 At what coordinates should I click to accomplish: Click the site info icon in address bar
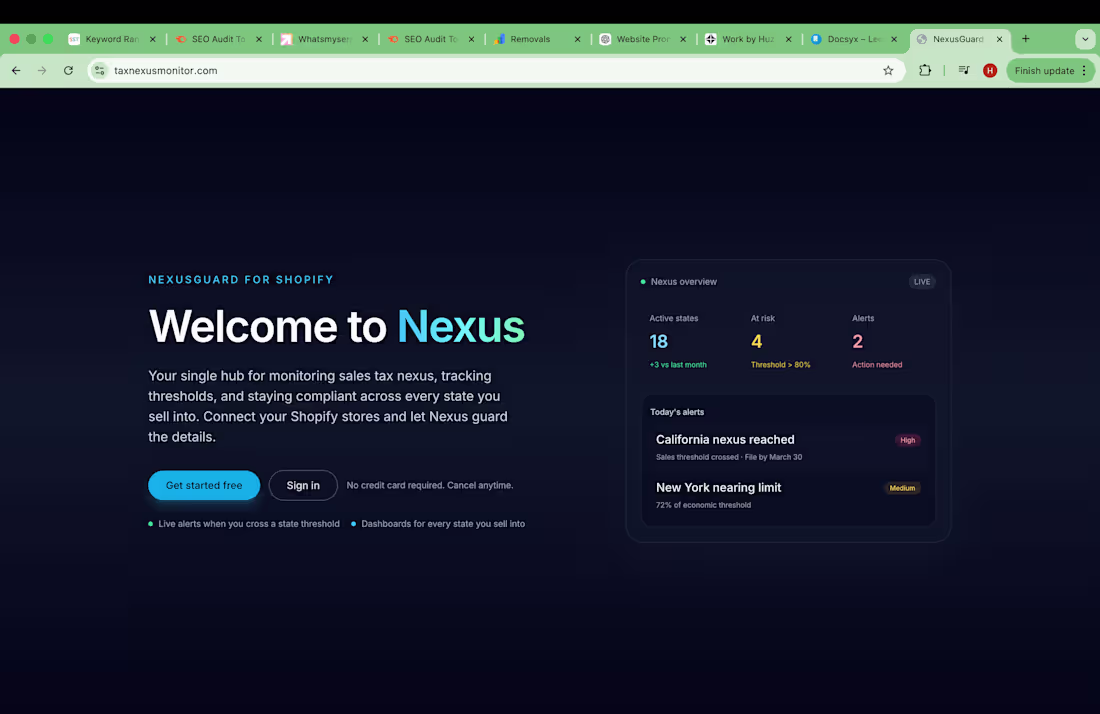(x=99, y=71)
